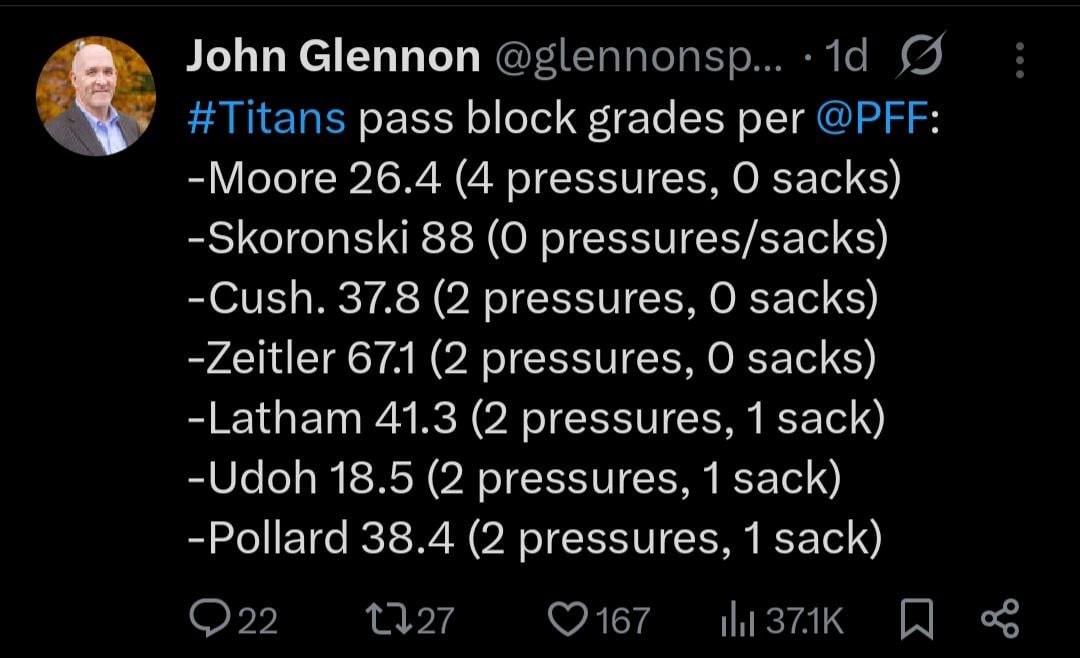The height and width of the screenshot is (658, 1080).
Task: Tap the repost arrows icon
Action: coord(387,619)
